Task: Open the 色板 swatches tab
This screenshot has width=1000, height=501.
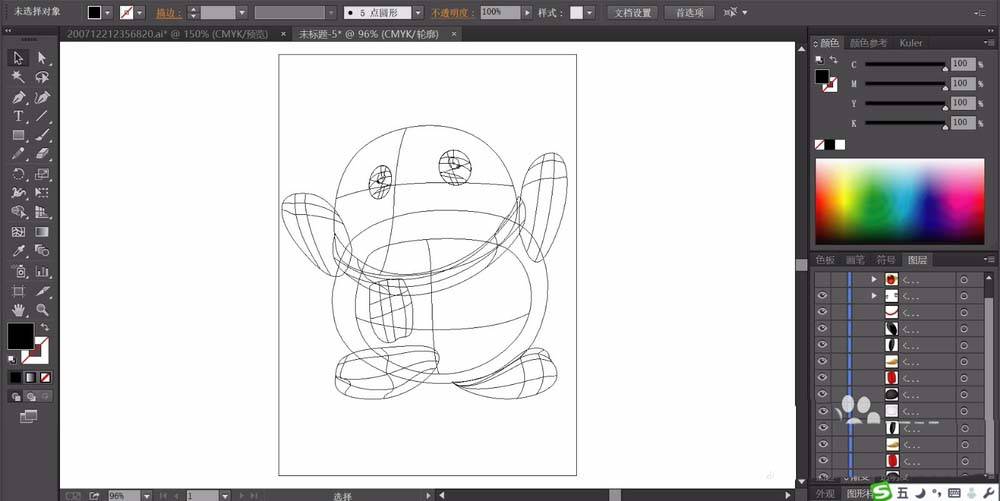Action: [825, 259]
